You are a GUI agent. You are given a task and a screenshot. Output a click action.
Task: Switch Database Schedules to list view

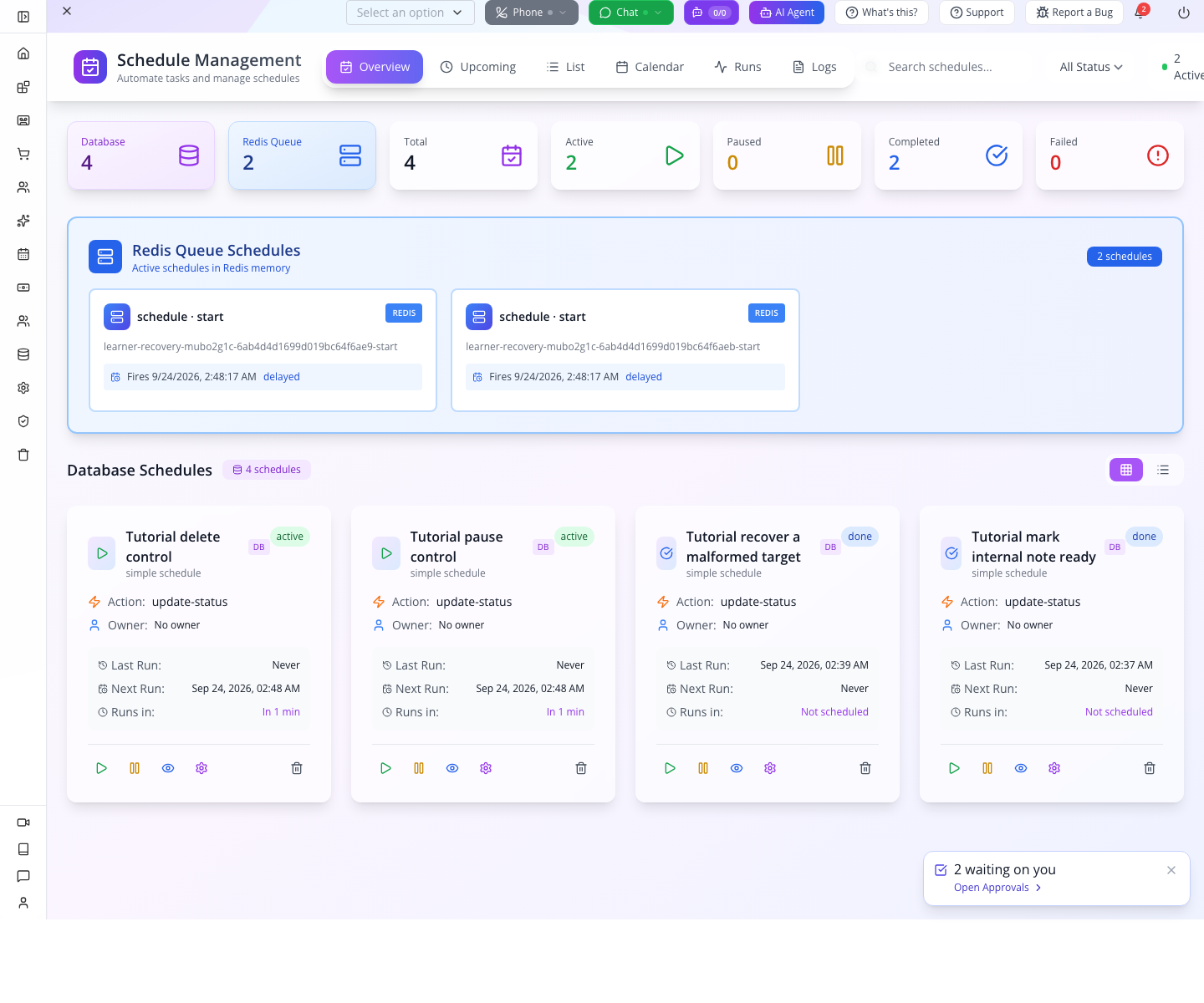1163,470
